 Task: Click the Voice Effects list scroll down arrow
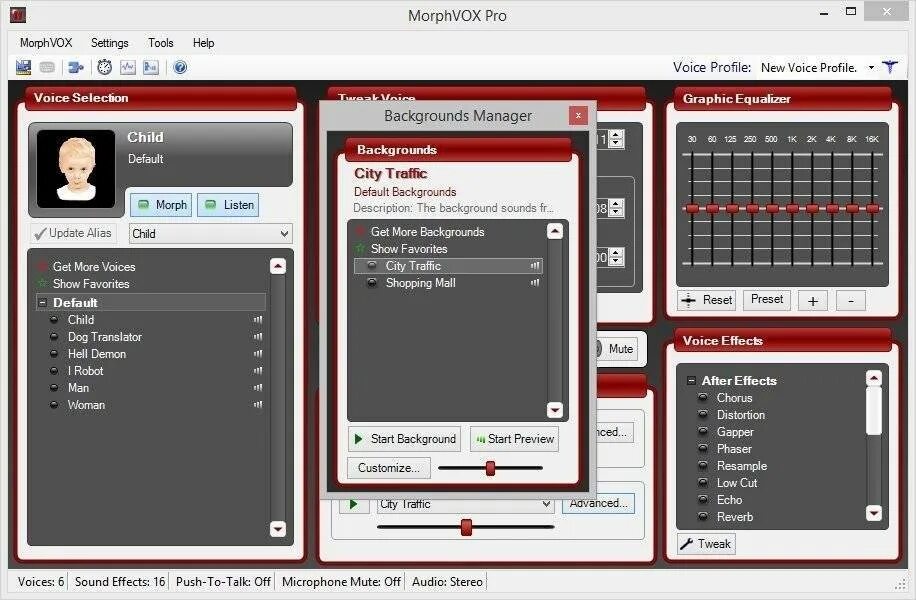tap(874, 513)
